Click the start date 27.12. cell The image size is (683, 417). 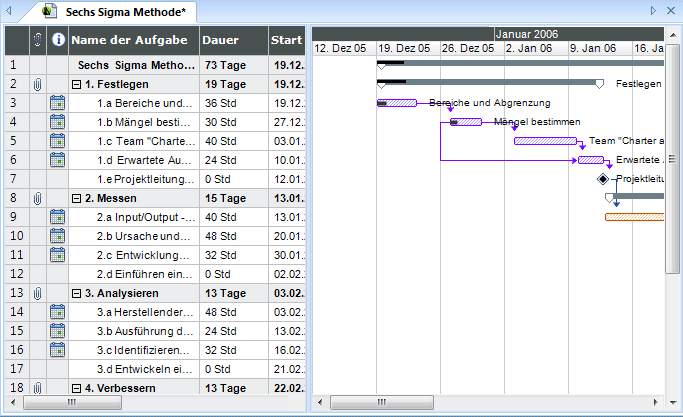tap(287, 122)
